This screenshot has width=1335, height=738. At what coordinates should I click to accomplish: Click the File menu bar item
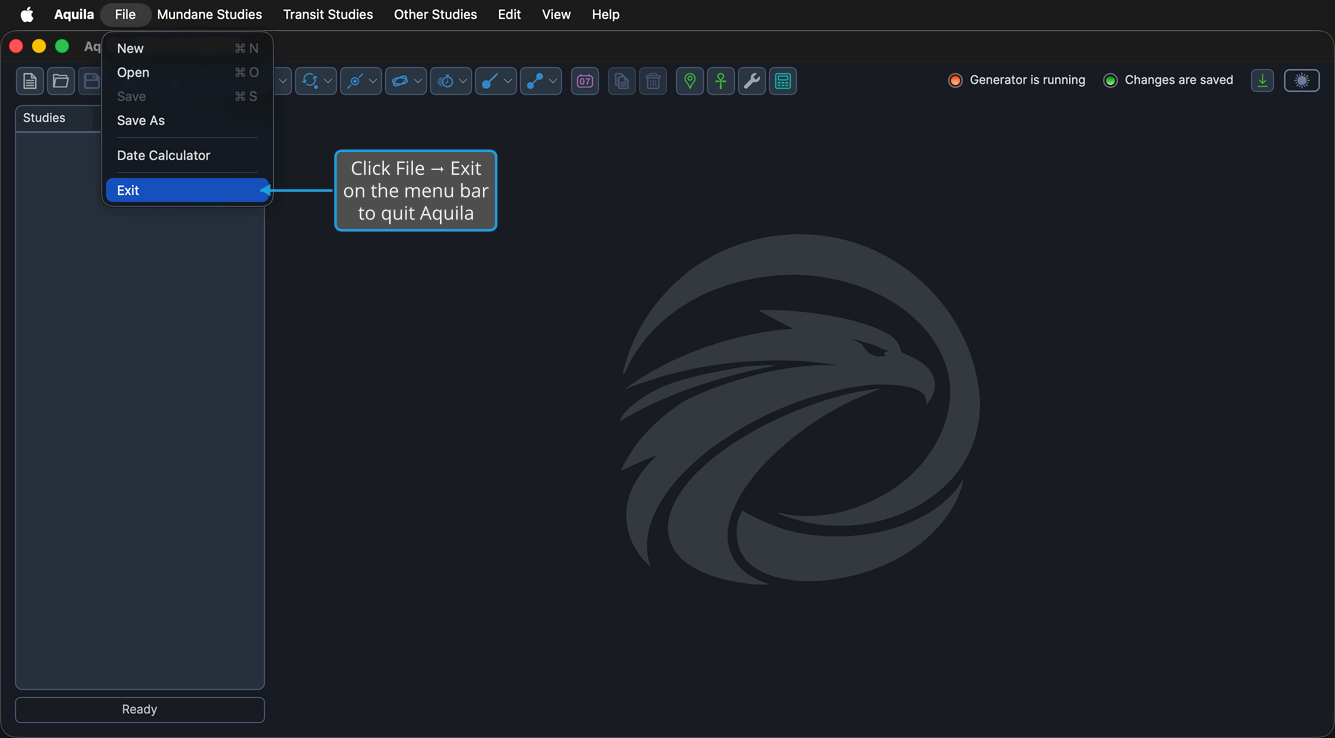coord(125,14)
